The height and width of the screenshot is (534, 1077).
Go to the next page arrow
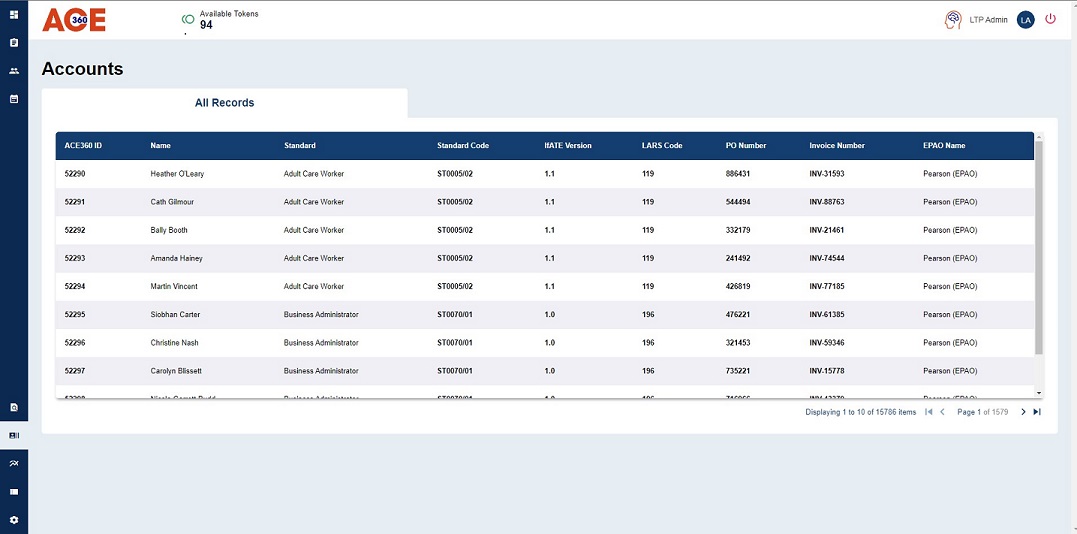[x=1023, y=412]
